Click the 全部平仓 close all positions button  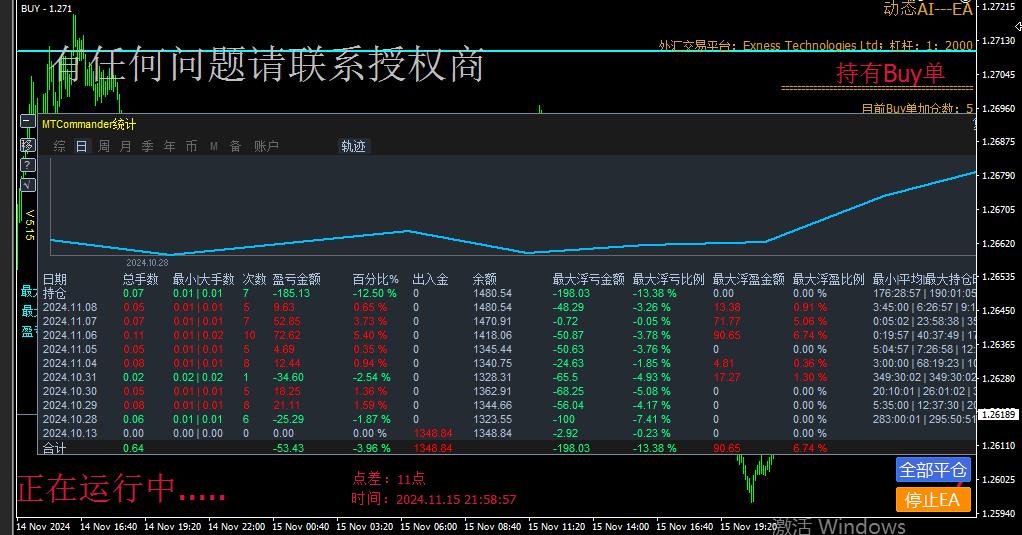click(933, 470)
